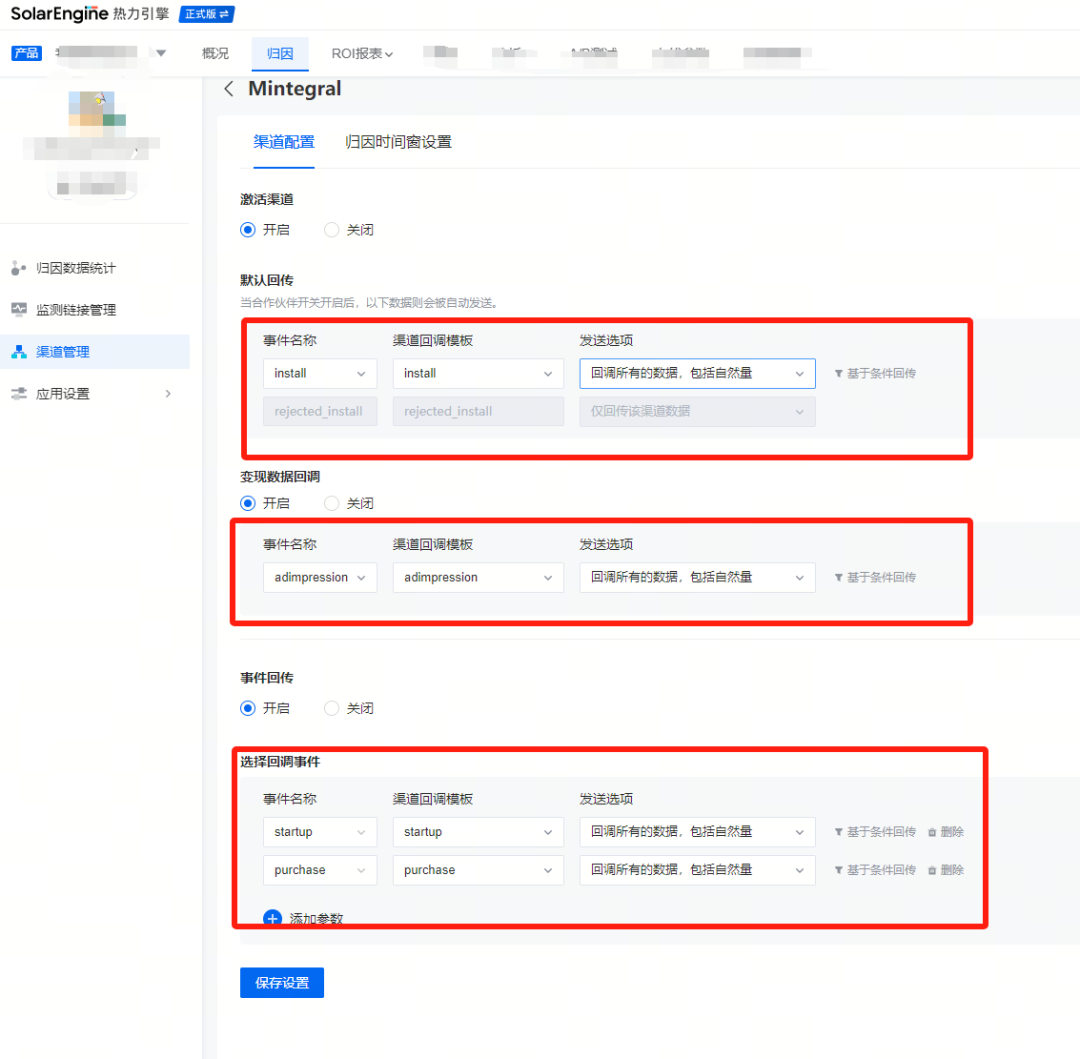Open the startup callback template dropdown
The image size is (1080, 1059).
point(478,832)
